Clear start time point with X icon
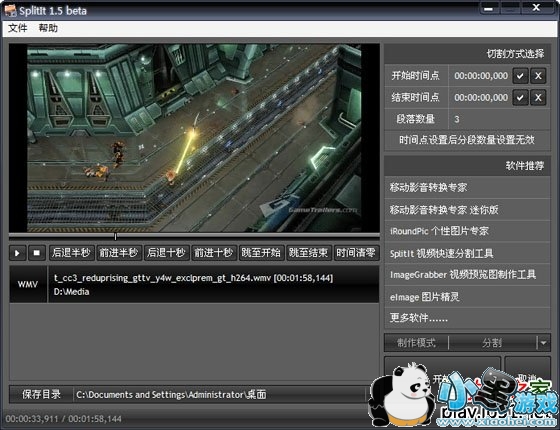Image resolution: width=560 pixels, height=430 pixels. (x=538, y=76)
